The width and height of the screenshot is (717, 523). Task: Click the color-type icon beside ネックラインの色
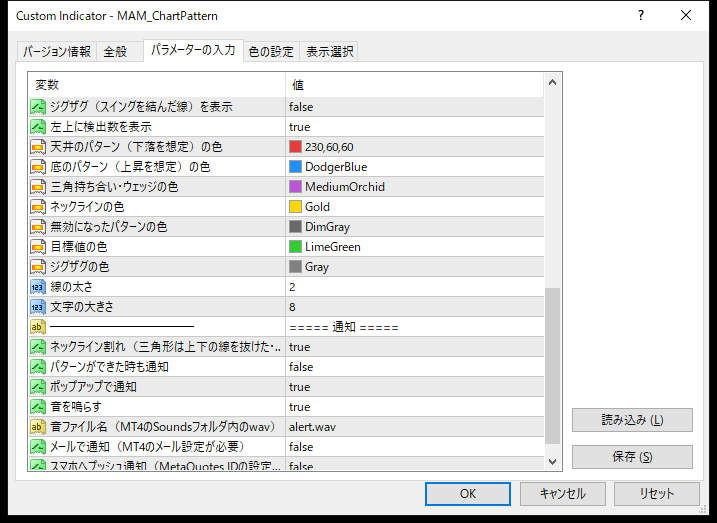point(38,207)
